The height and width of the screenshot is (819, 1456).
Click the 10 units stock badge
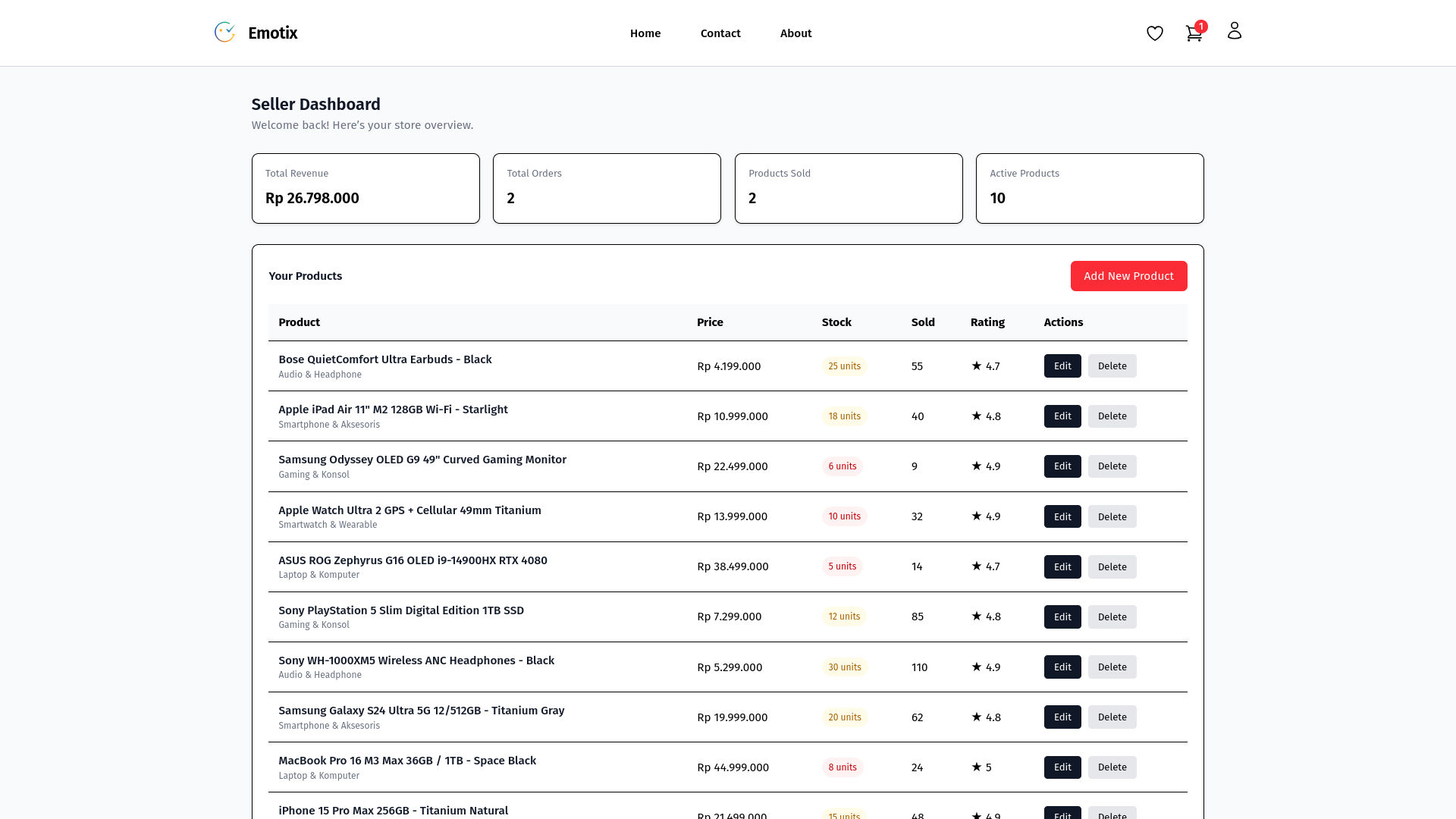845,516
